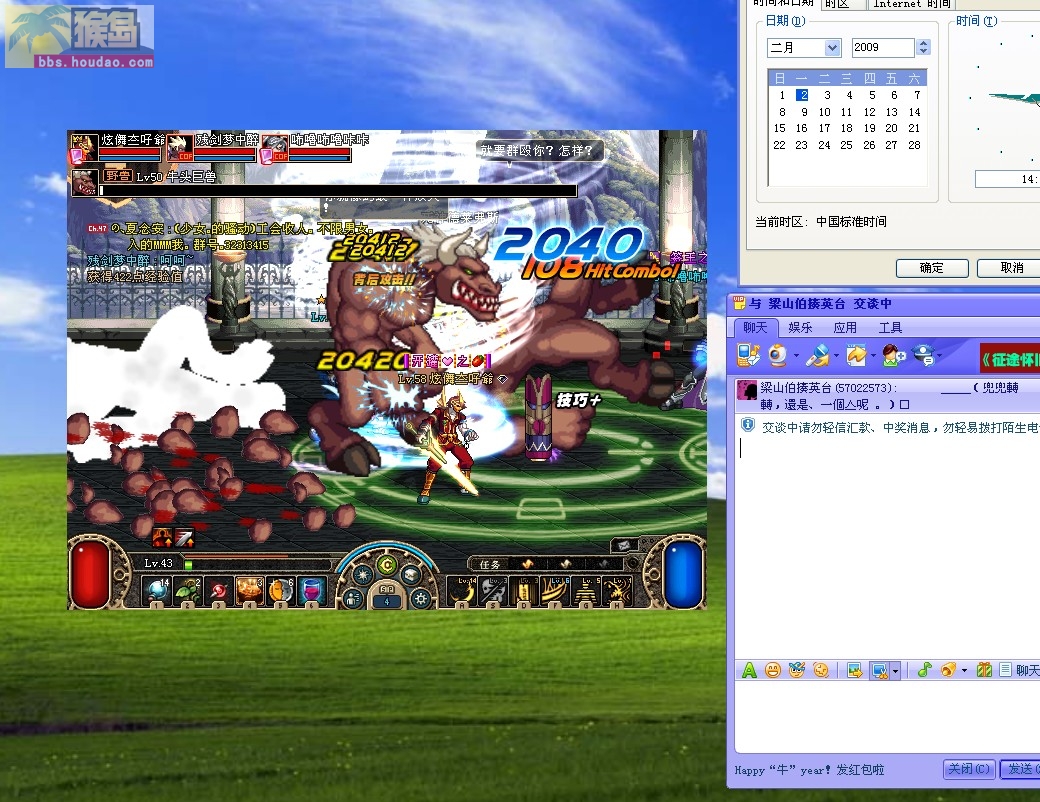This screenshot has height=802, width=1040.
Task: Switch to the 应用 tab in QQ window
Action: click(845, 328)
